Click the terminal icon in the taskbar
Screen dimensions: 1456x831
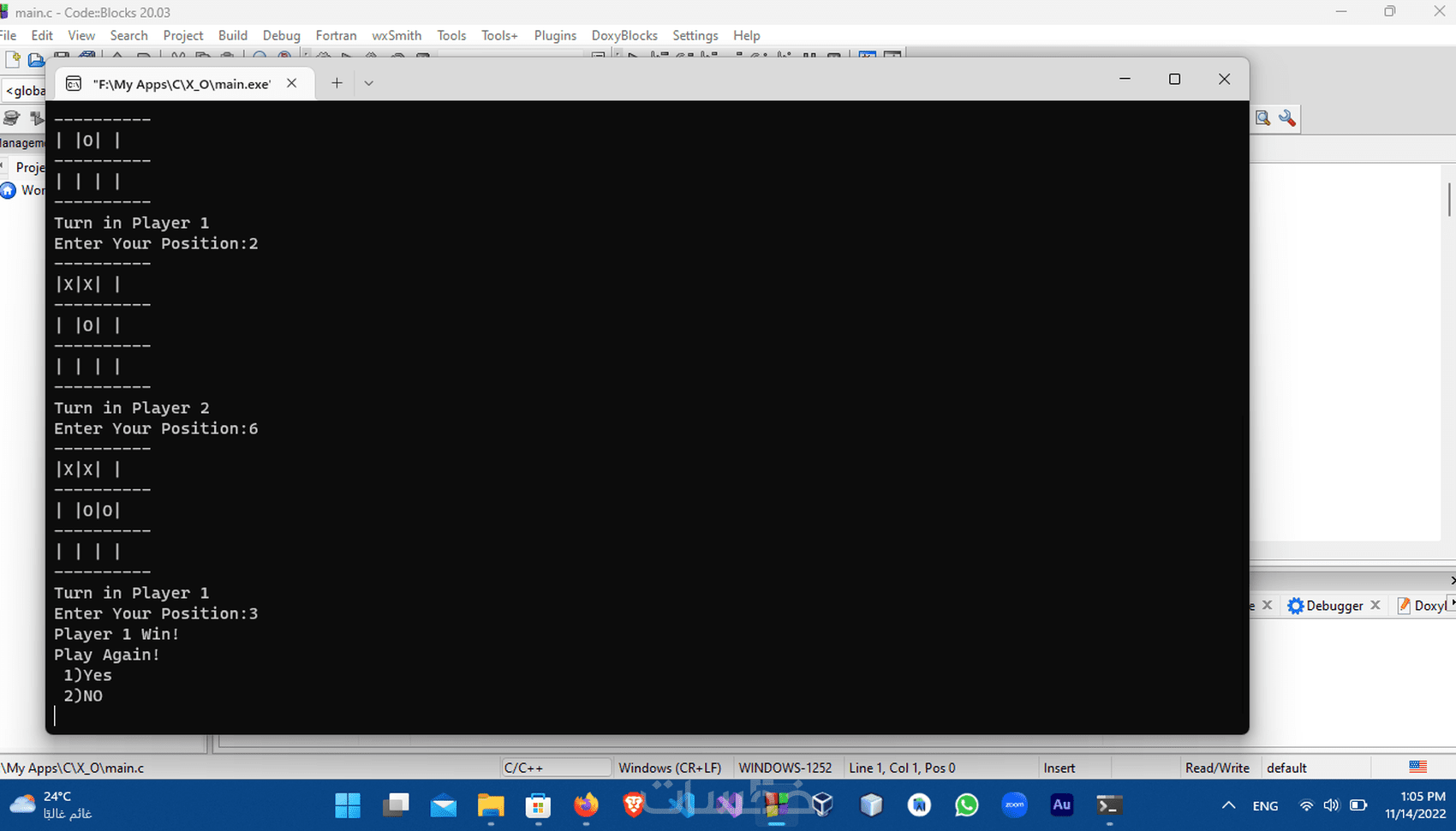pyautogui.click(x=1109, y=805)
